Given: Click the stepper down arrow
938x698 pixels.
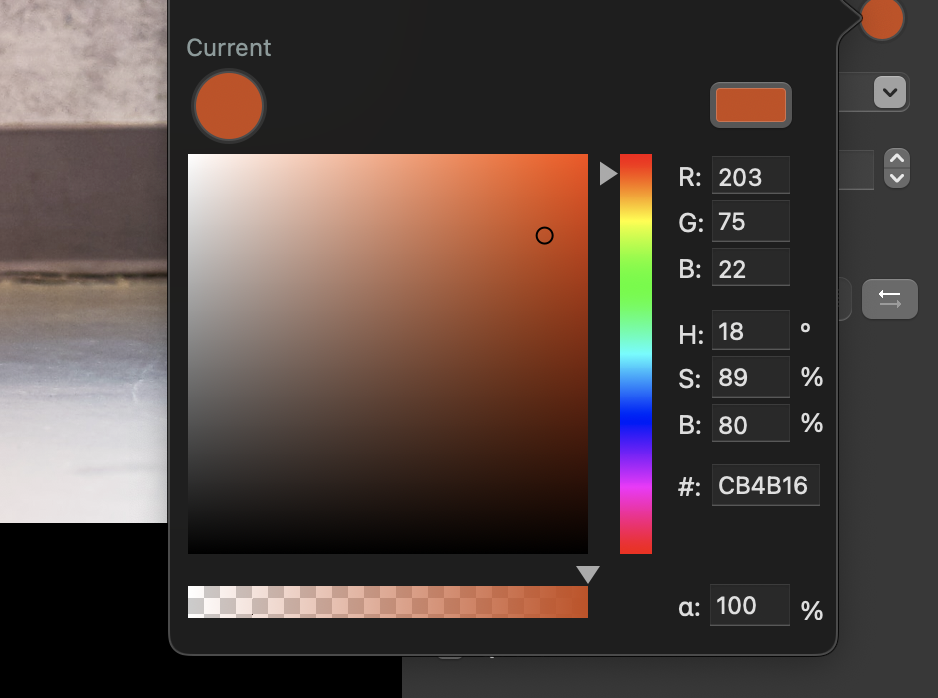Looking at the screenshot, I should point(897,178).
